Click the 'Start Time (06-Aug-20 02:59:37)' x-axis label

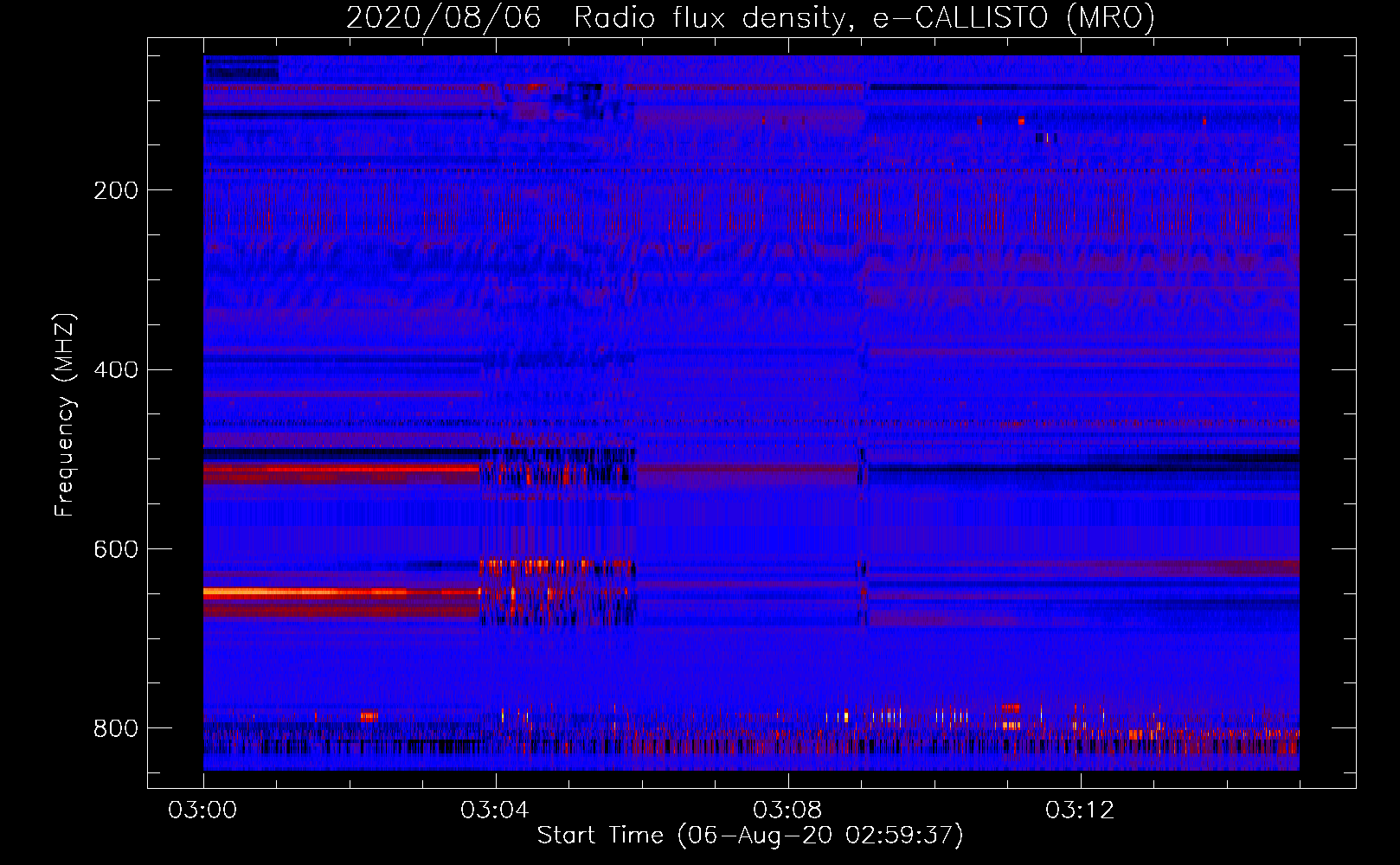(x=750, y=835)
